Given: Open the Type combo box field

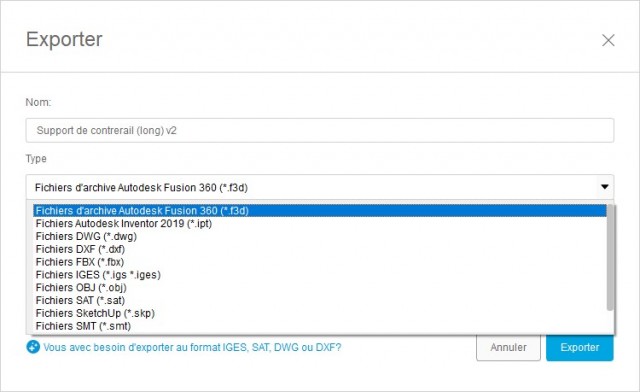Looking at the screenshot, I should tap(320, 187).
